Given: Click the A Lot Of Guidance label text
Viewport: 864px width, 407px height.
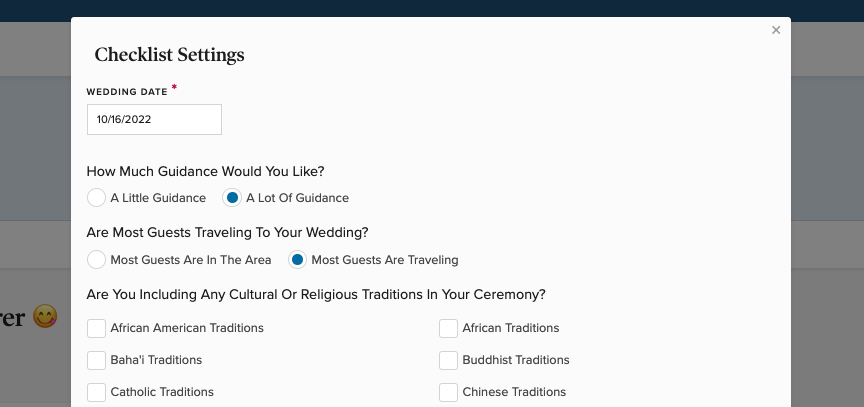Looking at the screenshot, I should coord(297,198).
